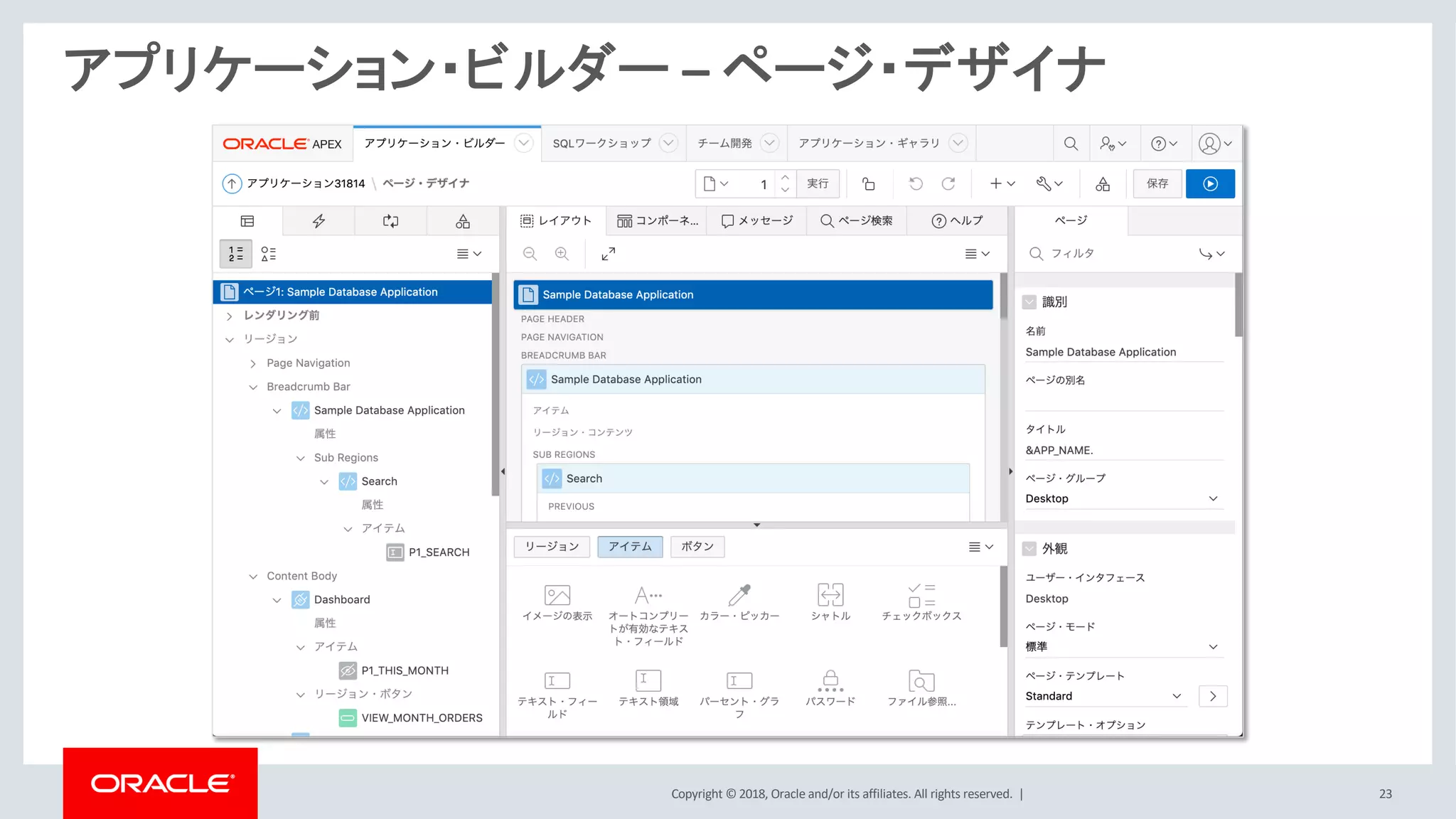This screenshot has width=1456, height=819.
Task: Click the フィルタ property search field
Action: point(1109,254)
